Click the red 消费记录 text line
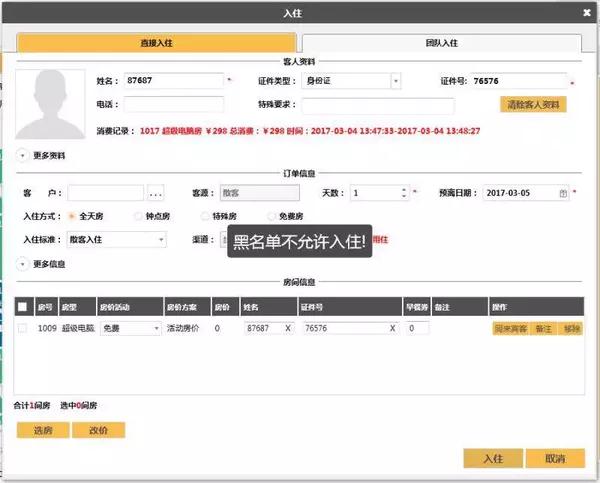The image size is (600, 483). (x=310, y=131)
